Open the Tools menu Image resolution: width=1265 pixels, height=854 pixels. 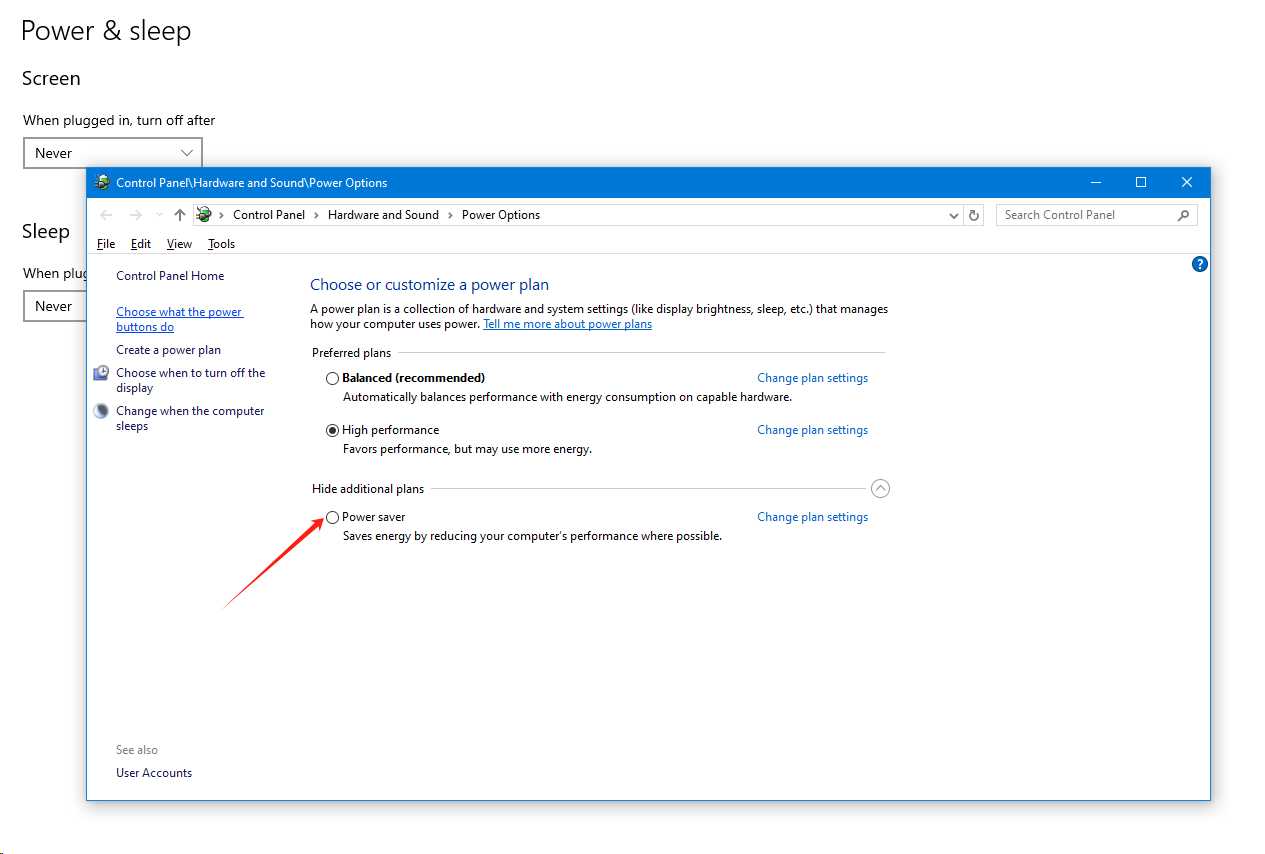[x=221, y=244]
